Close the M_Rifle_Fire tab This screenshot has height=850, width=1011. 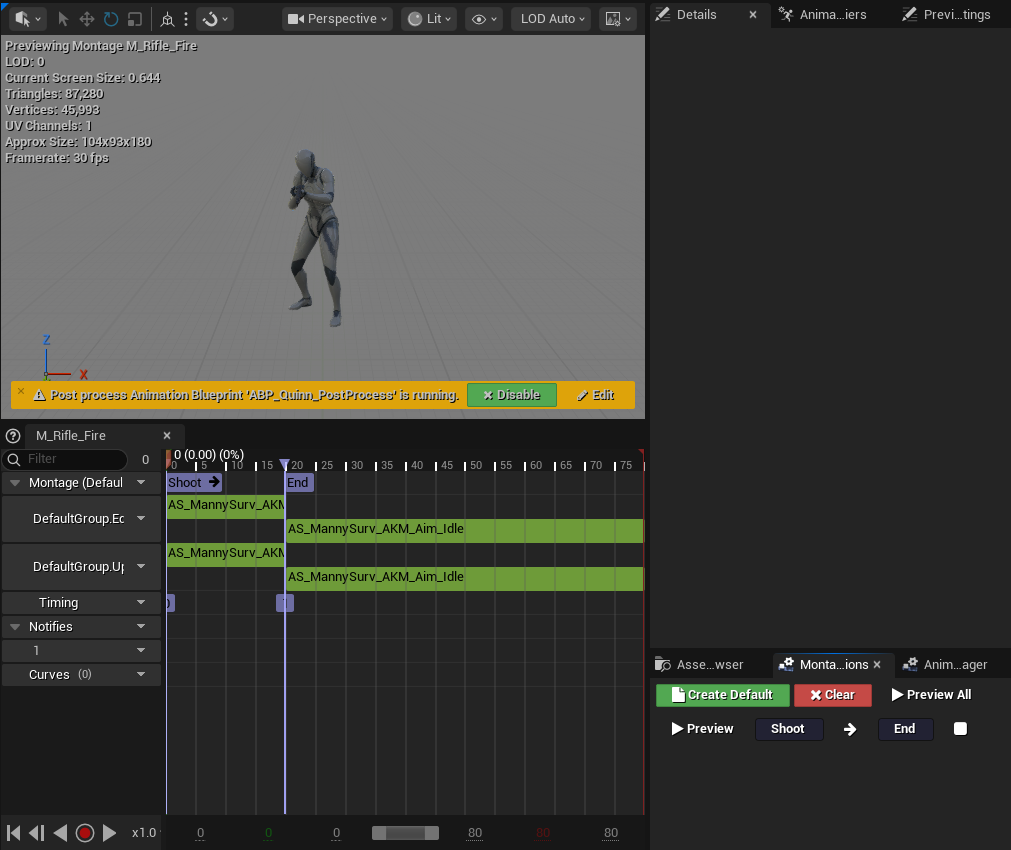(x=167, y=435)
